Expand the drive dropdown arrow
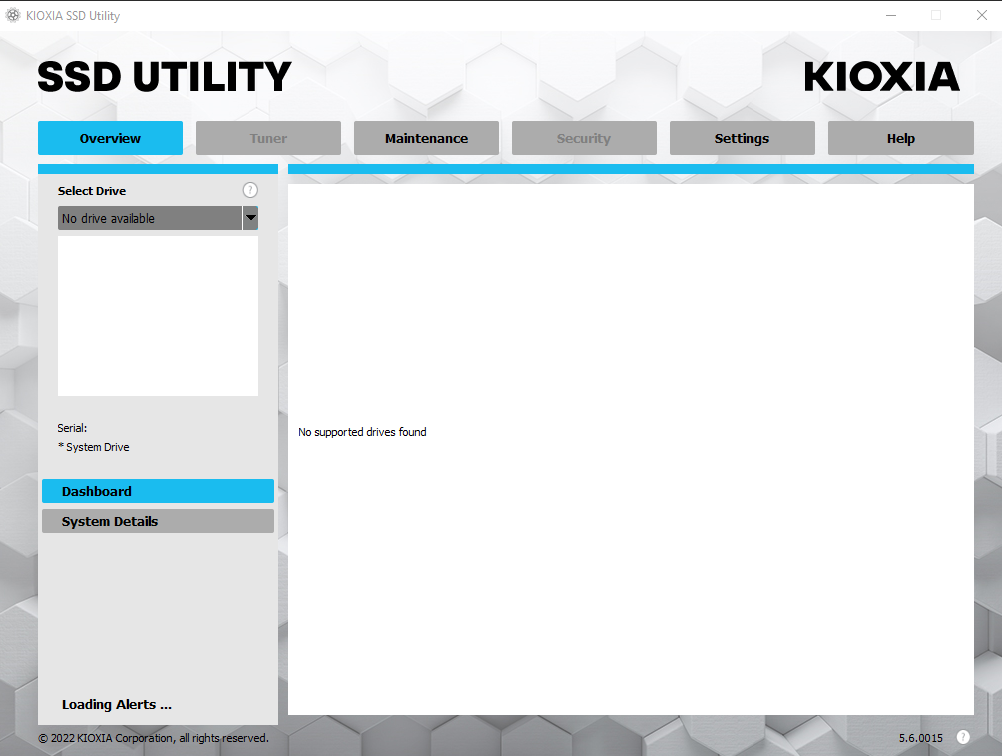The image size is (1002, 756). (x=250, y=218)
